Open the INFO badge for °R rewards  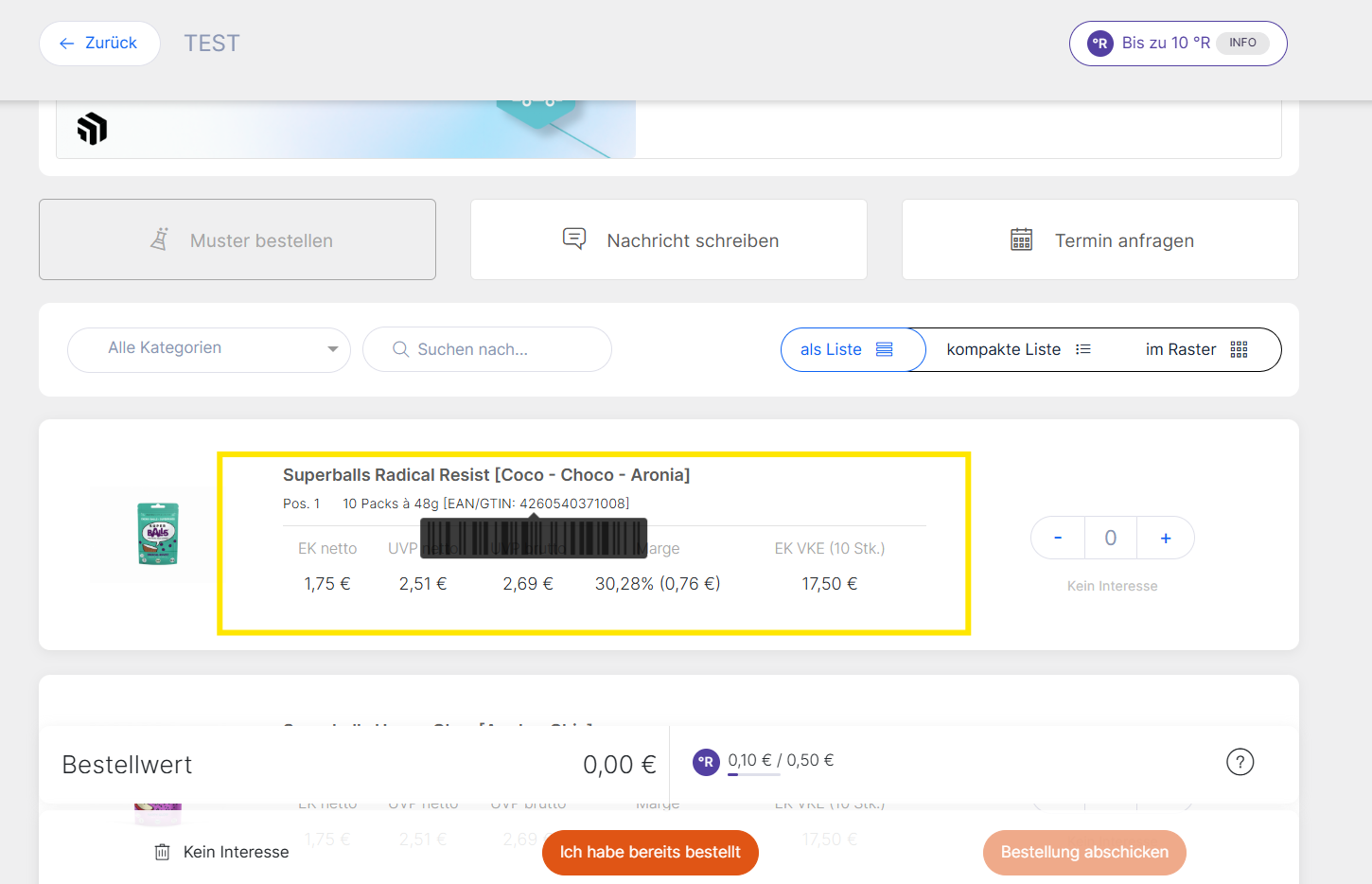tap(1242, 43)
